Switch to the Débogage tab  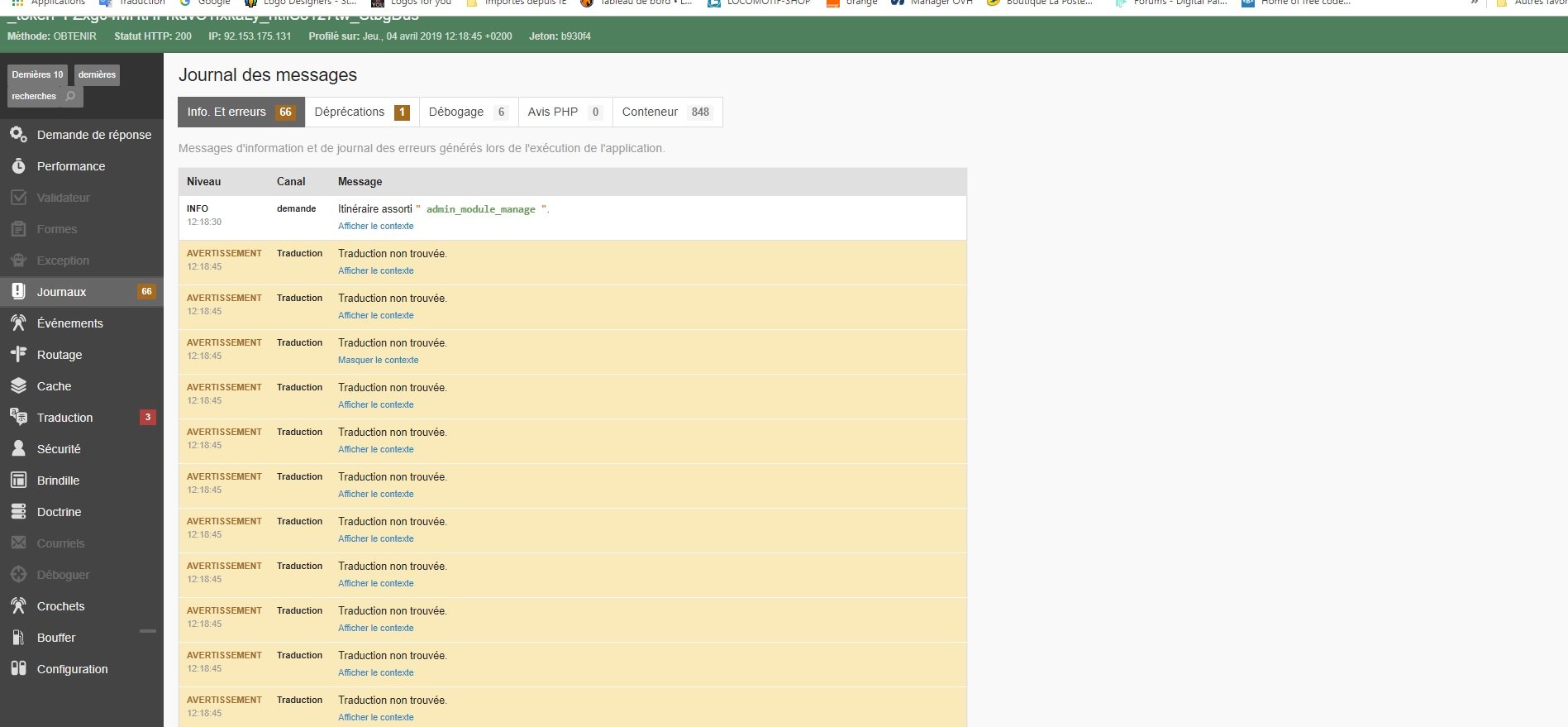(x=468, y=112)
